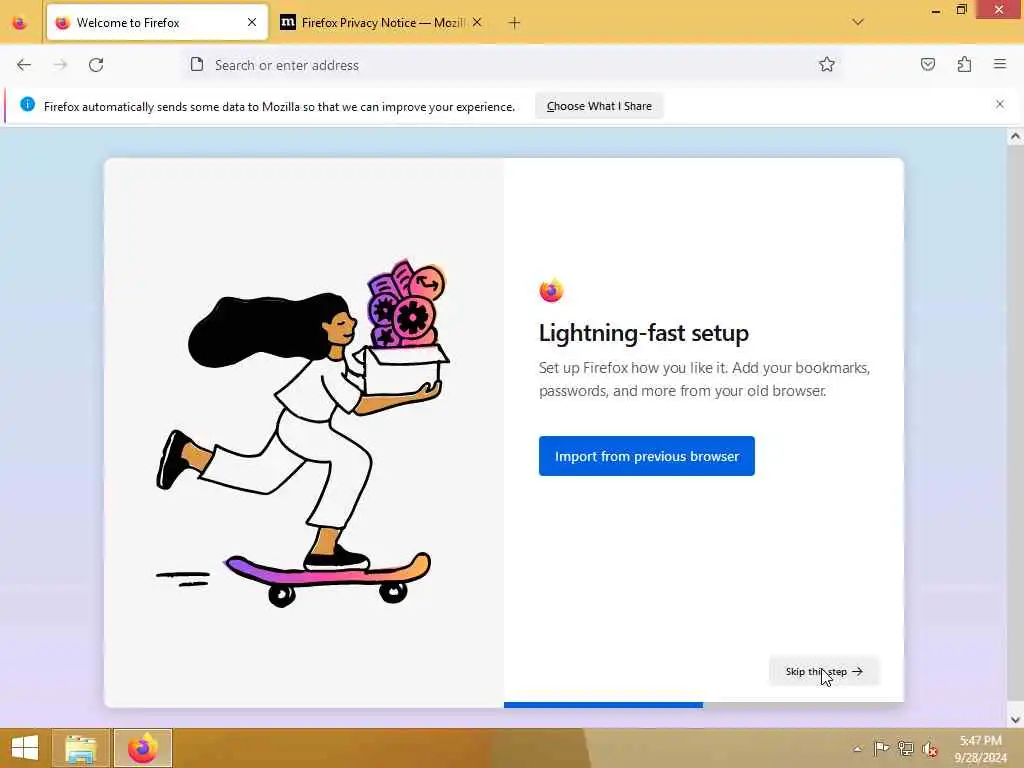Reload the current page
Screen dimensions: 1024x768
coord(96,65)
